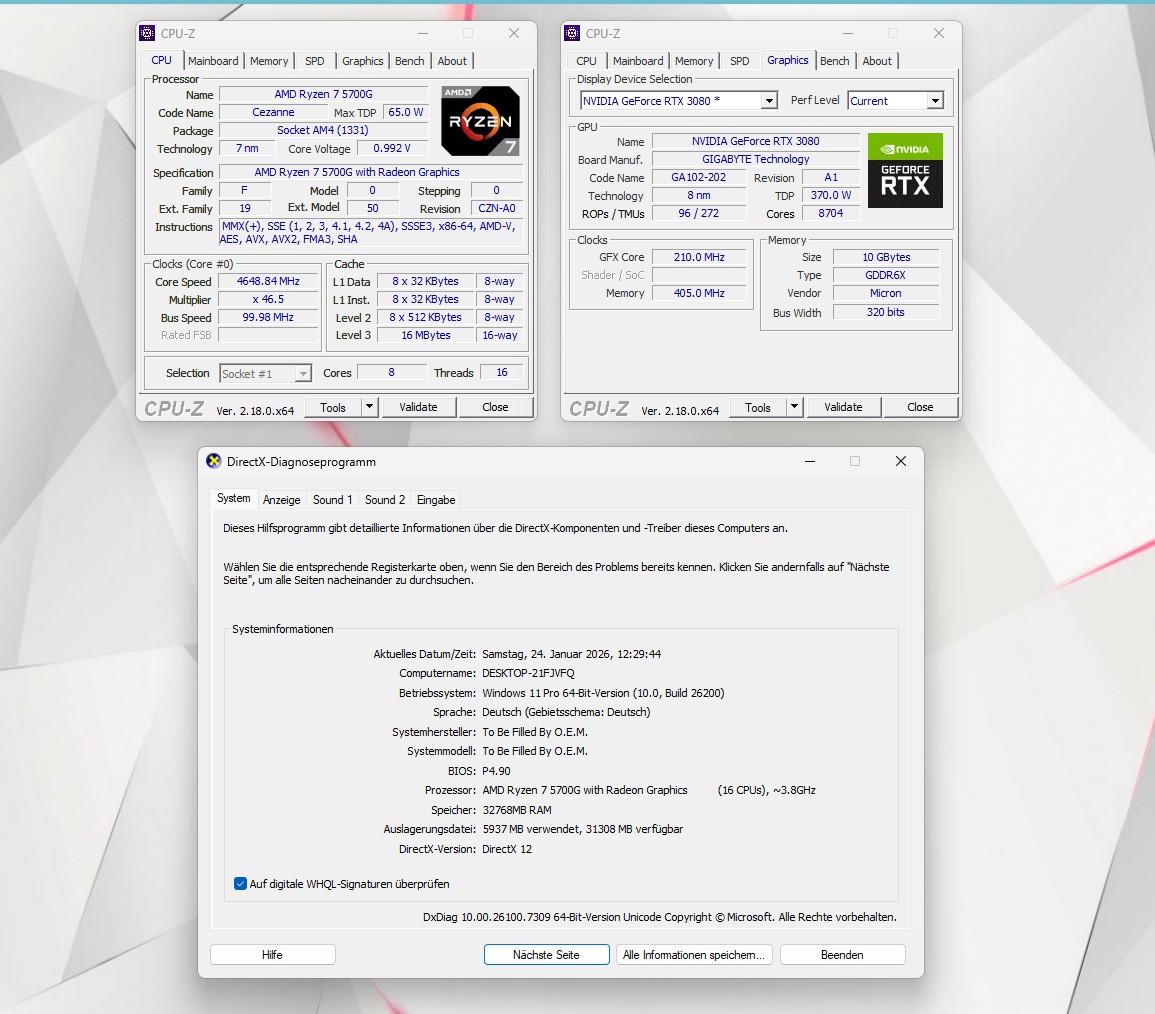Toggle the WHQL-Signaturen überprüfen checkbox
1155x1014 pixels.
tap(240, 884)
